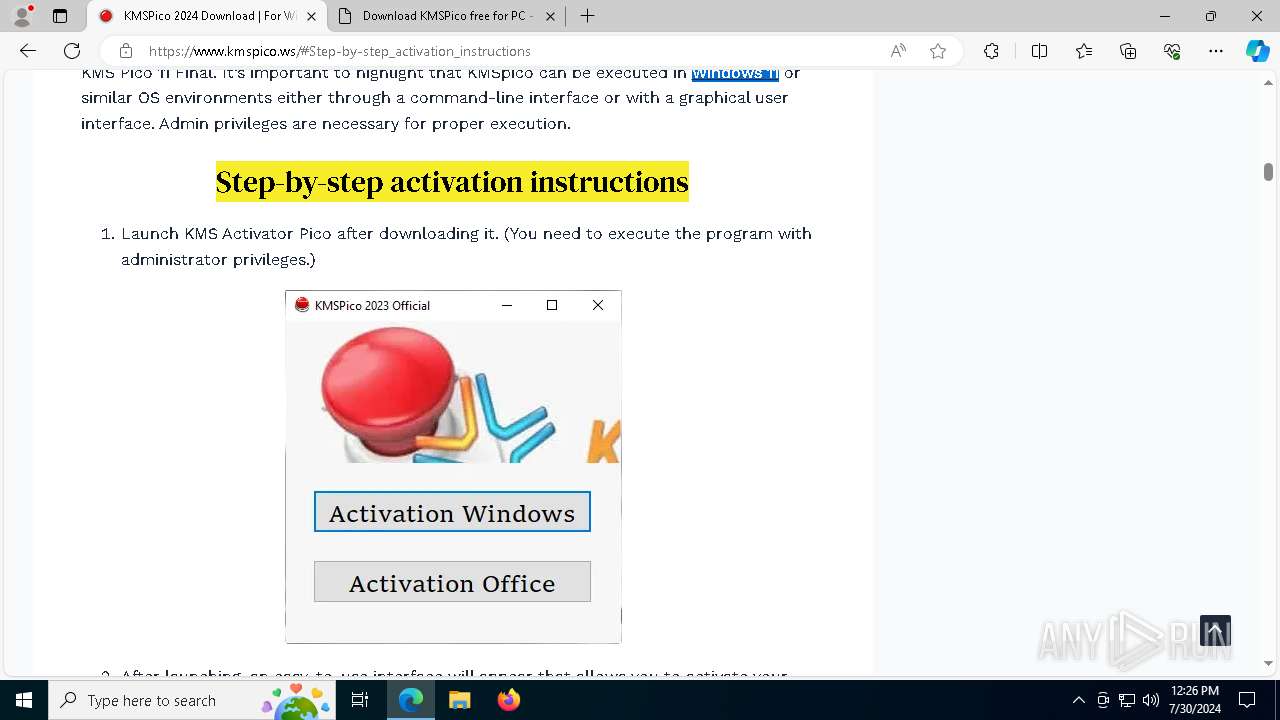This screenshot has height=720, width=1280.
Task: Open Split screen icon
Action: pyautogui.click(x=1039, y=51)
